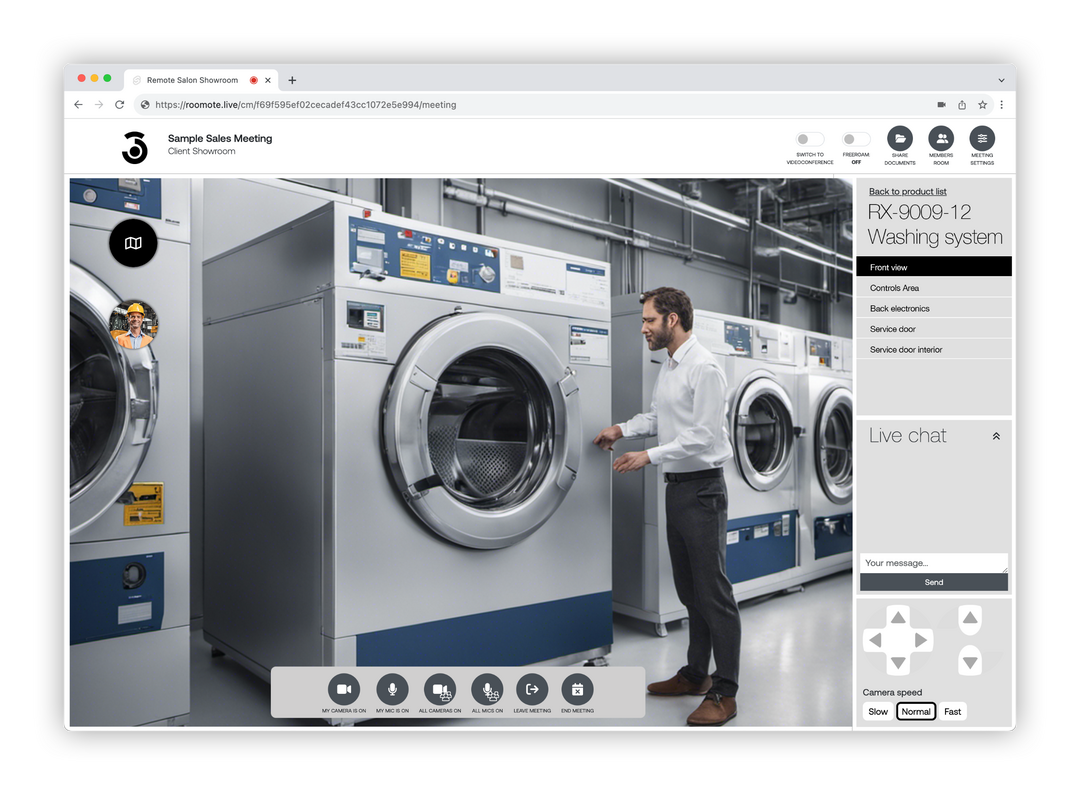The image size is (1080, 795).
Task: Collapse the Live chat panel
Action: click(996, 435)
